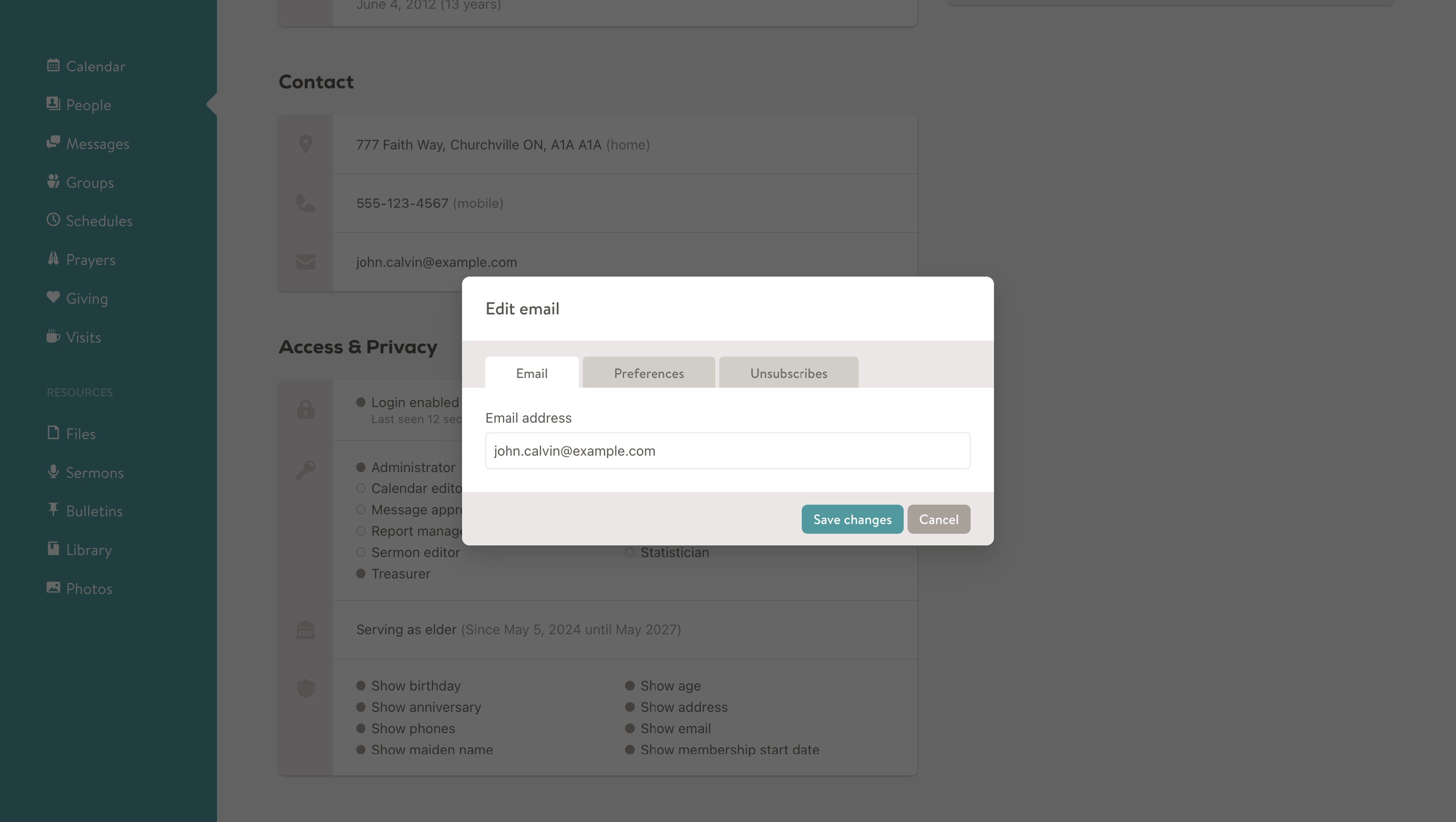Click the Giving heart icon
Screen dimensions: 1456x822
[53, 297]
